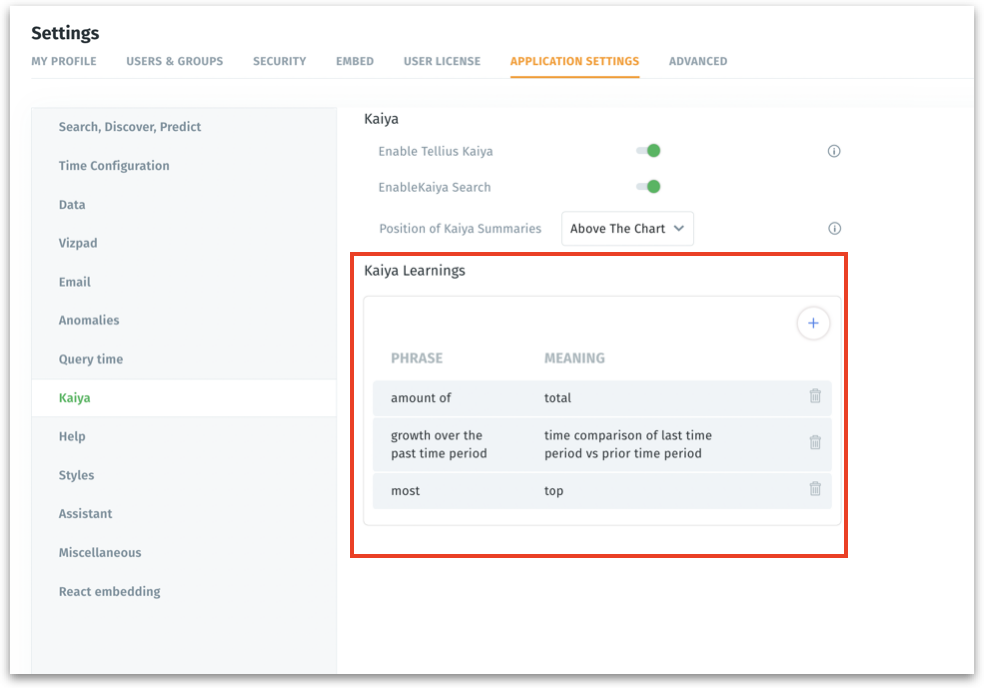Open the User License tab
The height and width of the screenshot is (688, 984).
[x=442, y=61]
